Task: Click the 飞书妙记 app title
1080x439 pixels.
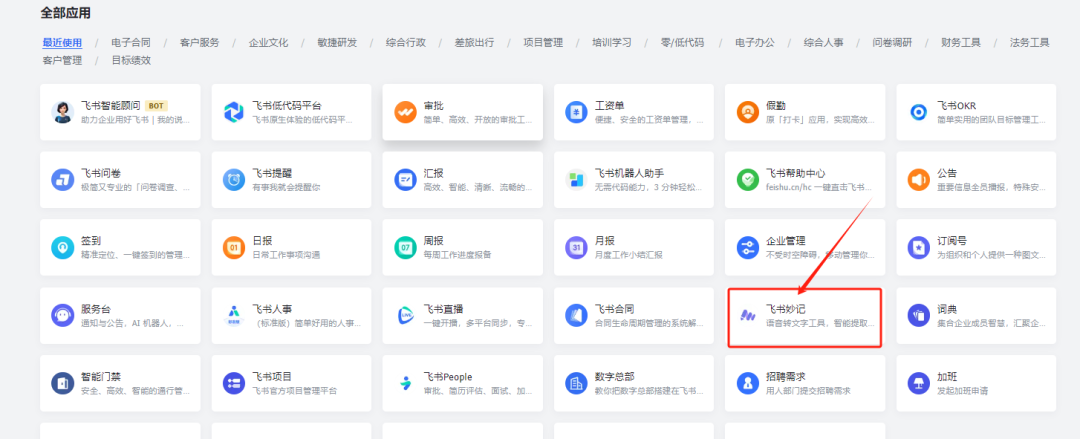Action: 786,309
